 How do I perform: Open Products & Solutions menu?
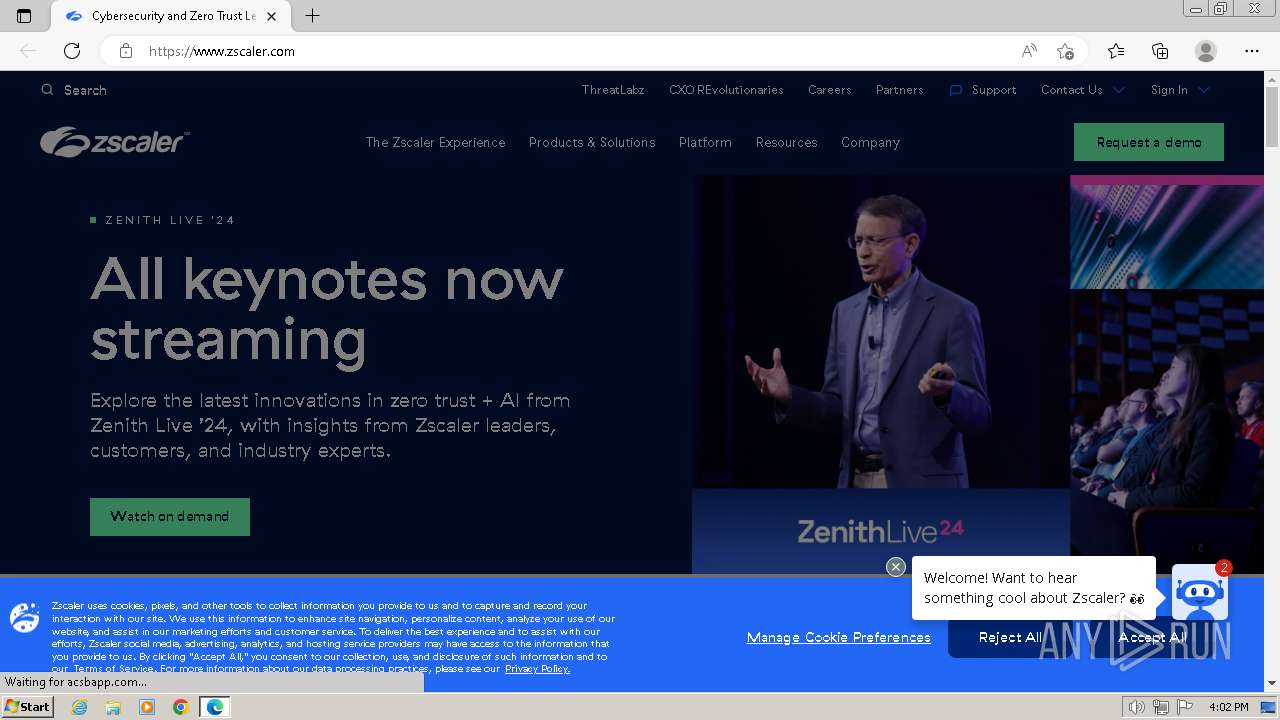tap(592, 142)
